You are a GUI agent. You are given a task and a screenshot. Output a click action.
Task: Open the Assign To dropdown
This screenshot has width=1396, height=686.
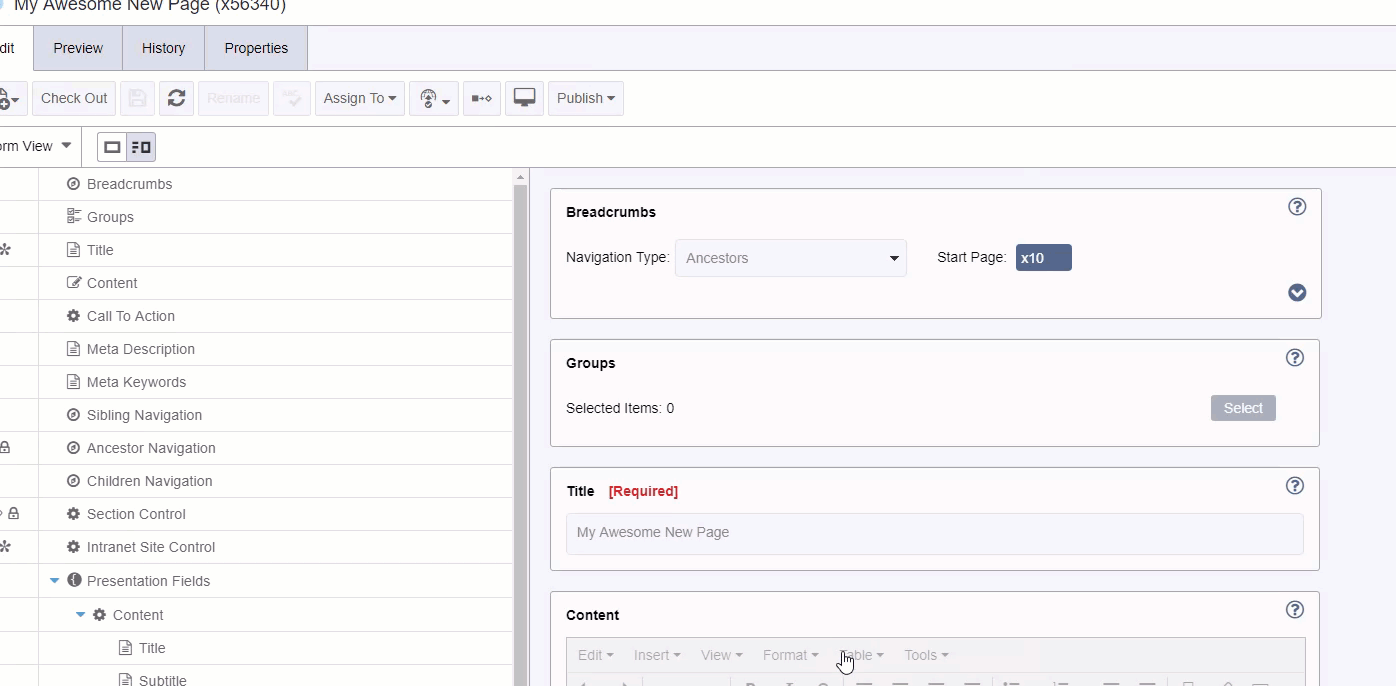(x=360, y=98)
